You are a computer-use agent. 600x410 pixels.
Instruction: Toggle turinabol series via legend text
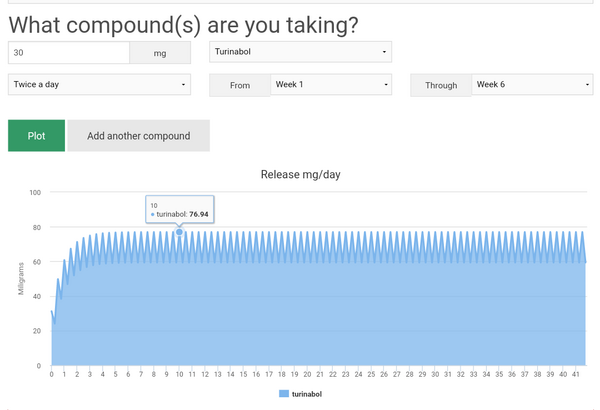coord(306,395)
